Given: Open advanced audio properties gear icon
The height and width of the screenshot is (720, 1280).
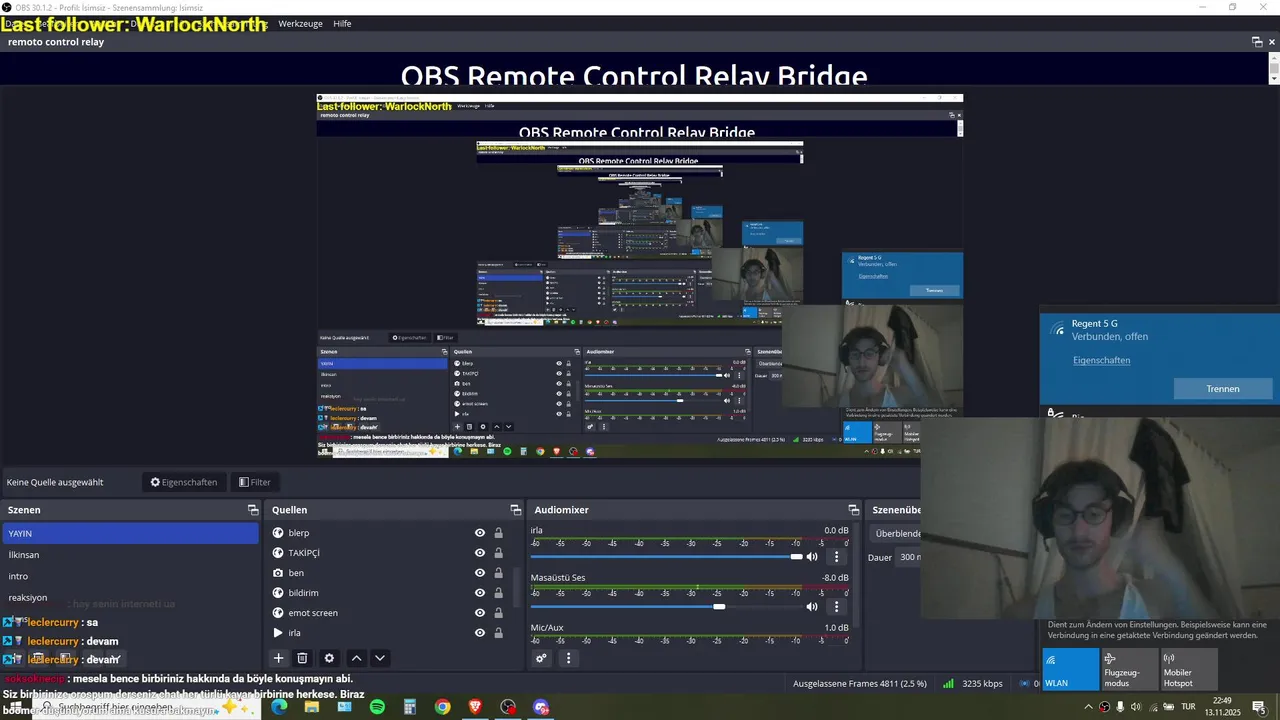Looking at the screenshot, I should 541,658.
